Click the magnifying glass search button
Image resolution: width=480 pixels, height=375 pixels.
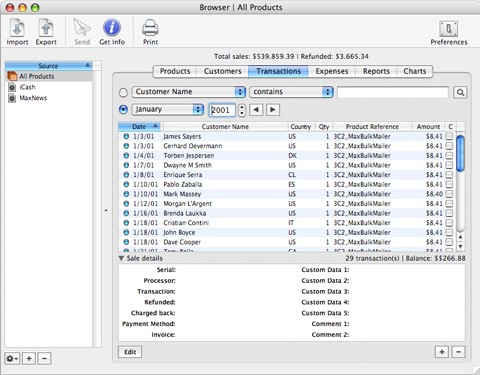point(460,92)
